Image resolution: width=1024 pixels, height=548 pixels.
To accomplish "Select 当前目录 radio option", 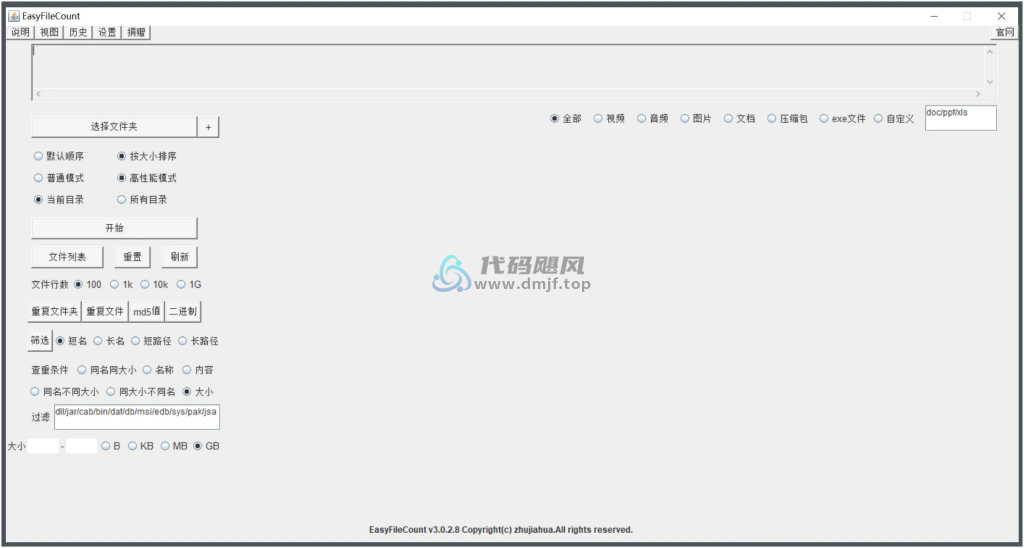I will point(59,200).
